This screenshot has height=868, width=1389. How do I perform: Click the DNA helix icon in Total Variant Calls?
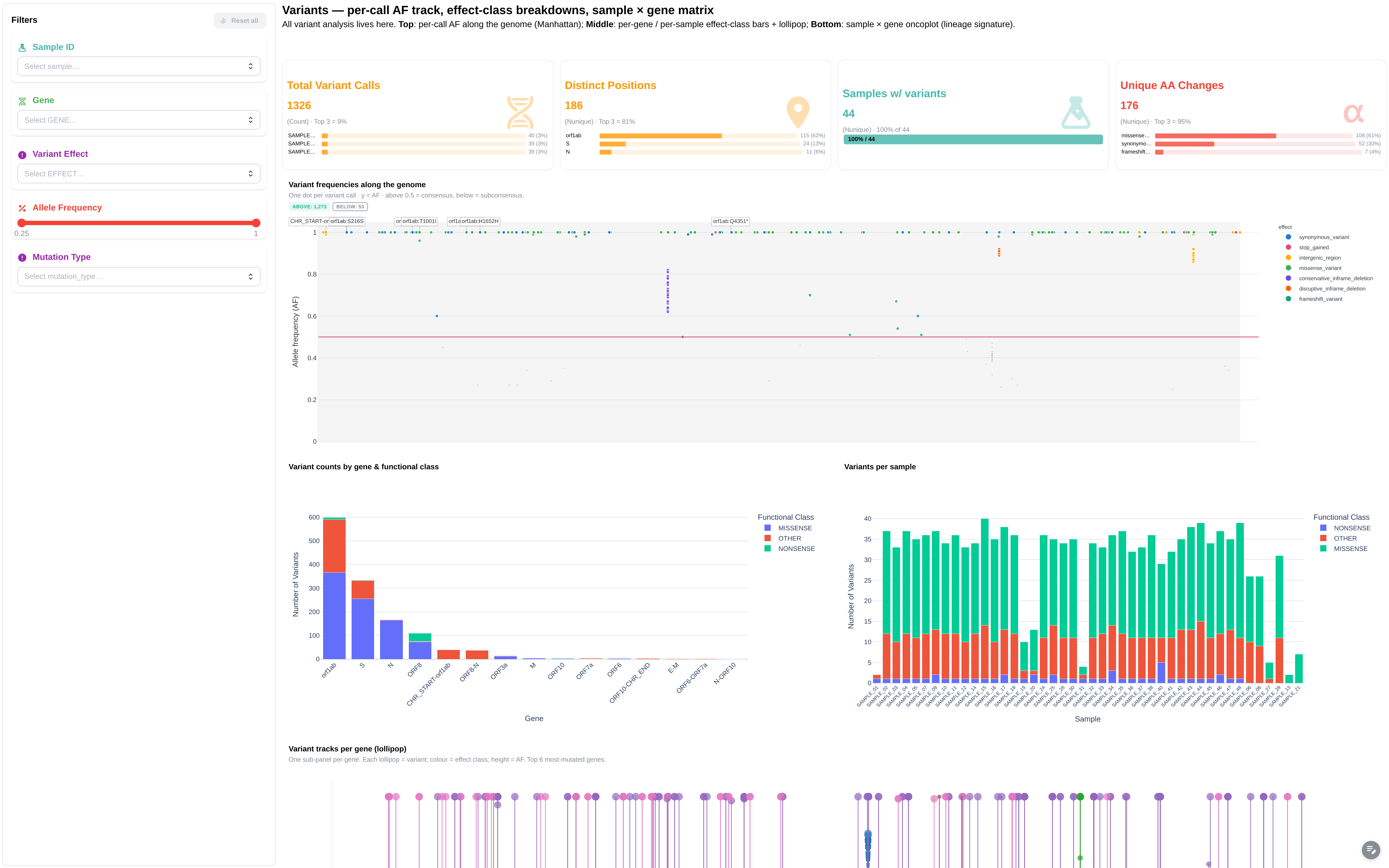click(520, 113)
